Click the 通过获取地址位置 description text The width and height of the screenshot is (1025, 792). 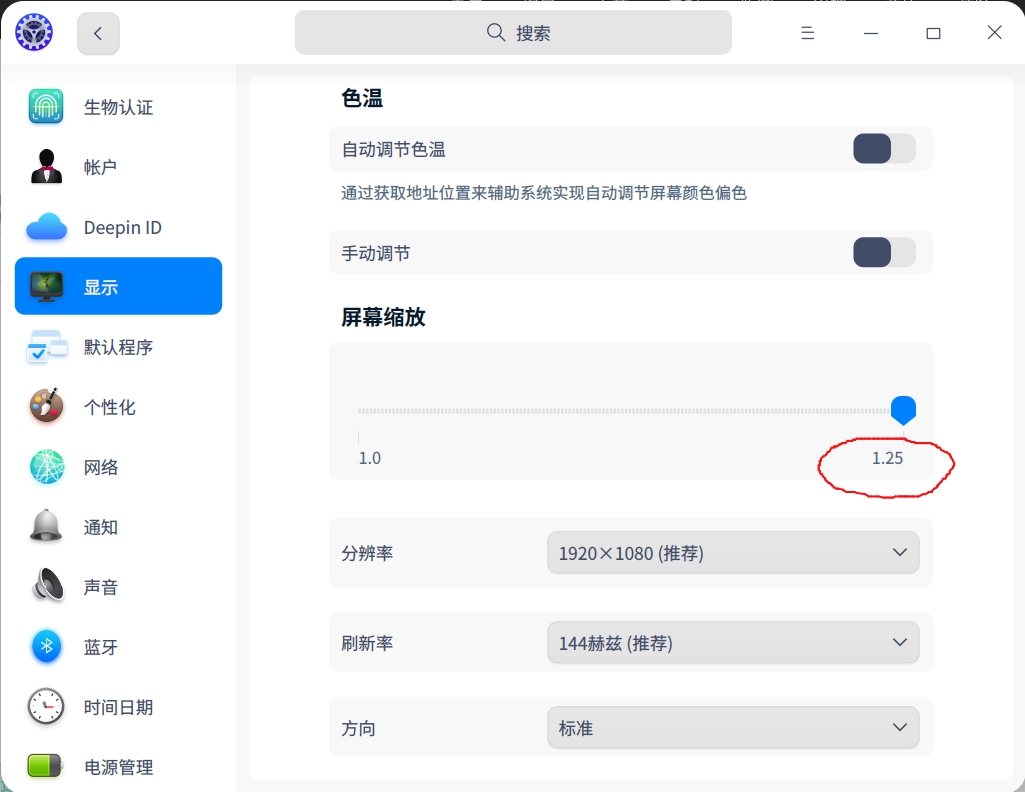[544, 193]
